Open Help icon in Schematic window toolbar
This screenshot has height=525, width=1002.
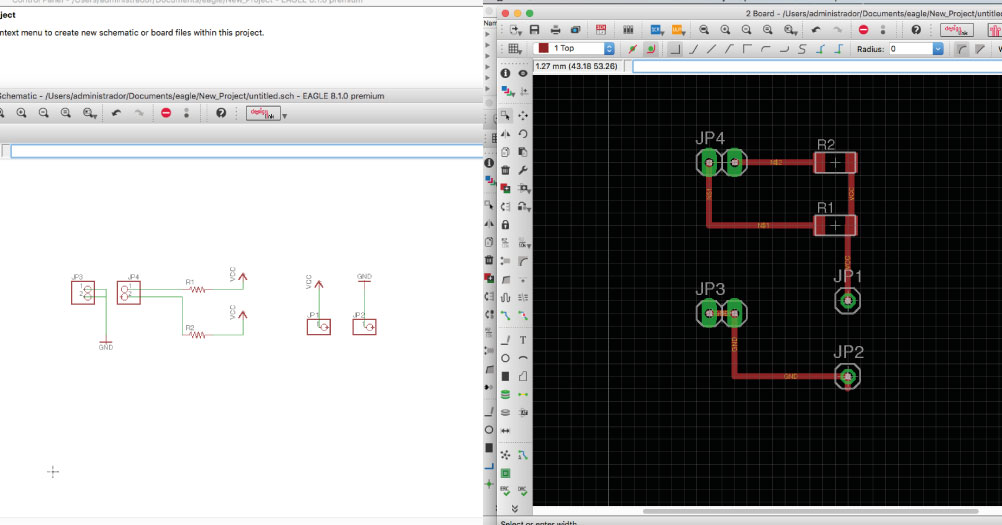221,113
